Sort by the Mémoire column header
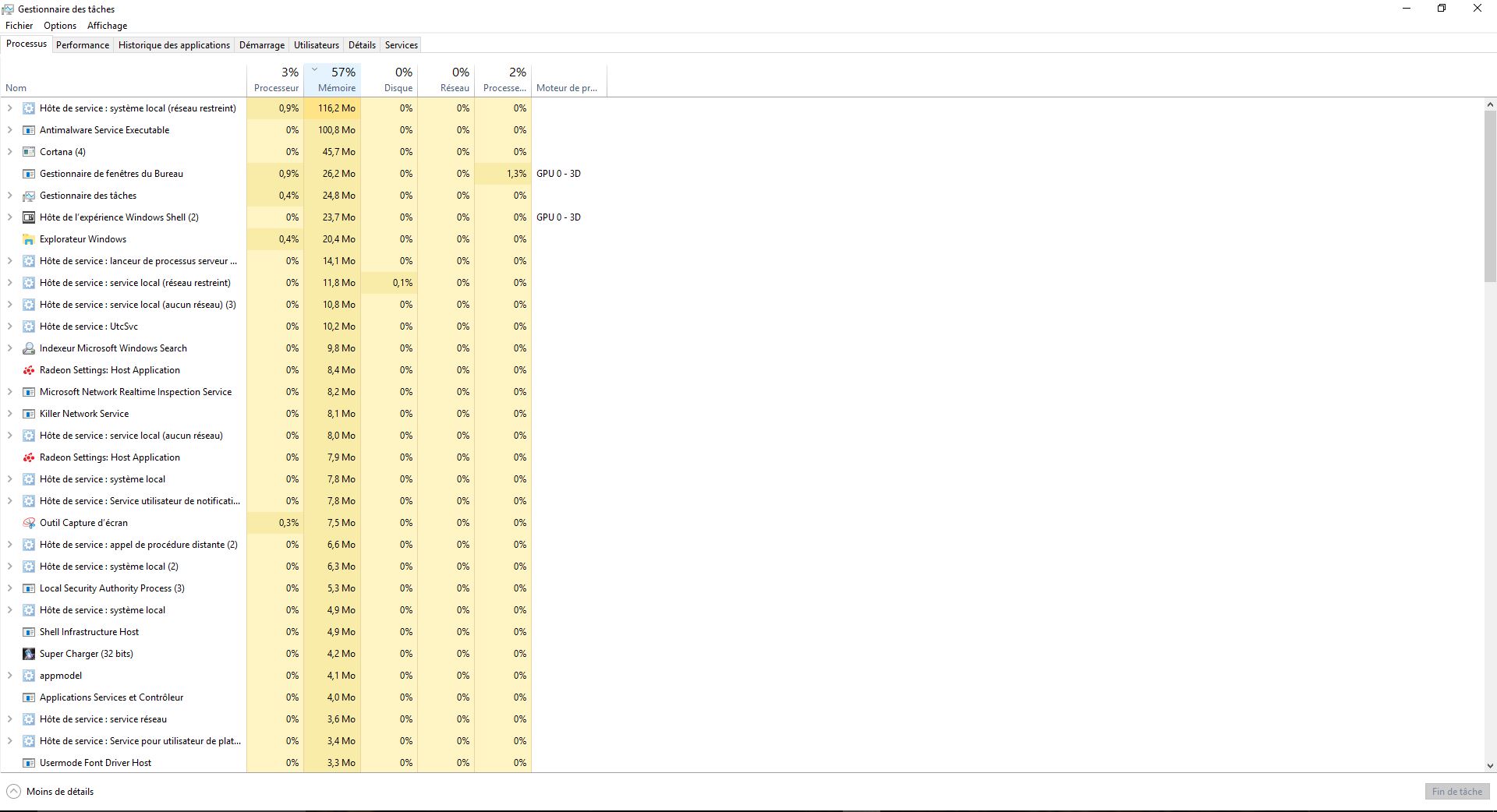 coord(332,80)
